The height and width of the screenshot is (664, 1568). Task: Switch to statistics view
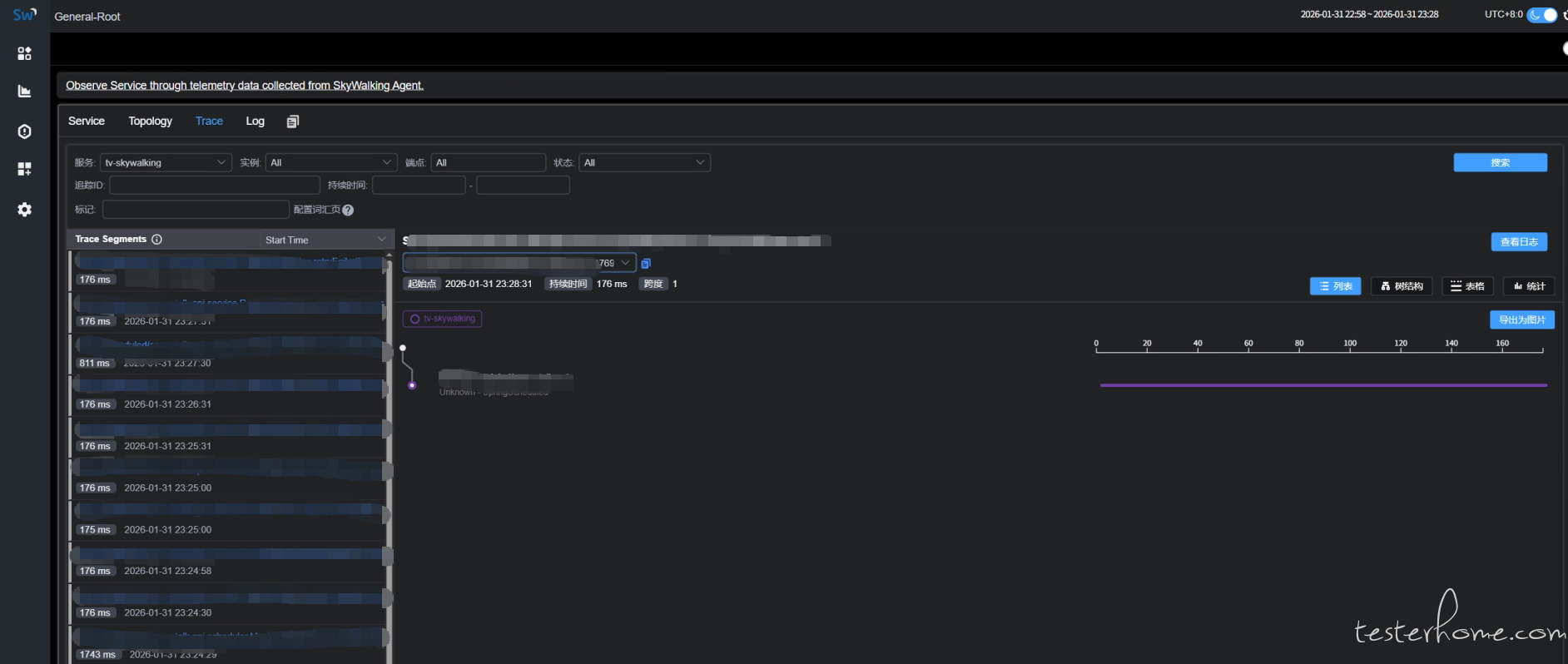tap(1529, 286)
